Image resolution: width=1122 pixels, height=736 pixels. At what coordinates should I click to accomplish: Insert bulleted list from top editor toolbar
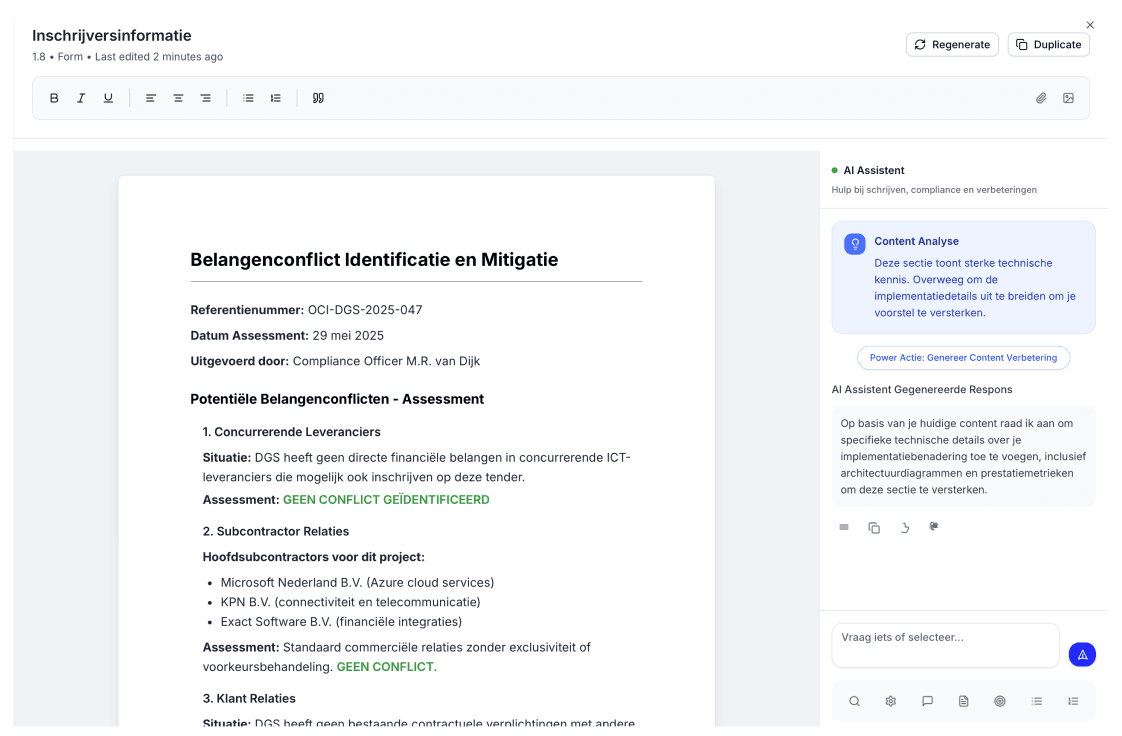coord(248,98)
